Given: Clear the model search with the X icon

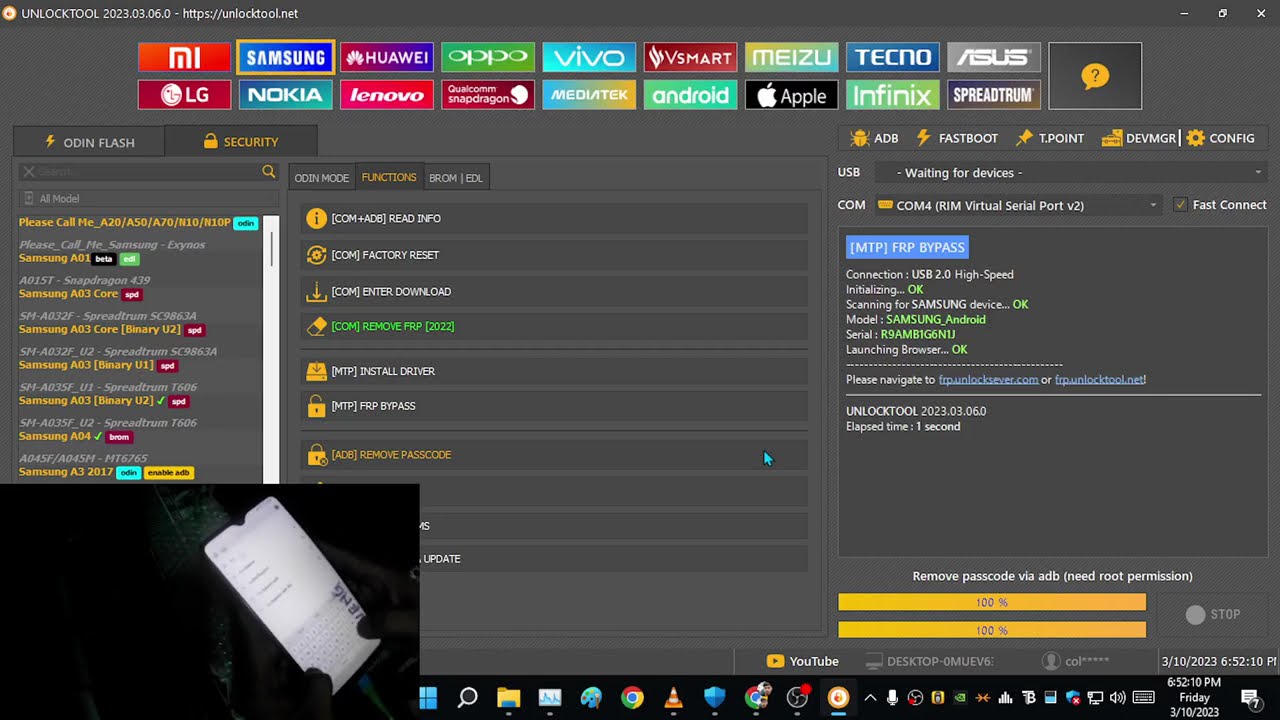Looking at the screenshot, I should tap(29, 172).
